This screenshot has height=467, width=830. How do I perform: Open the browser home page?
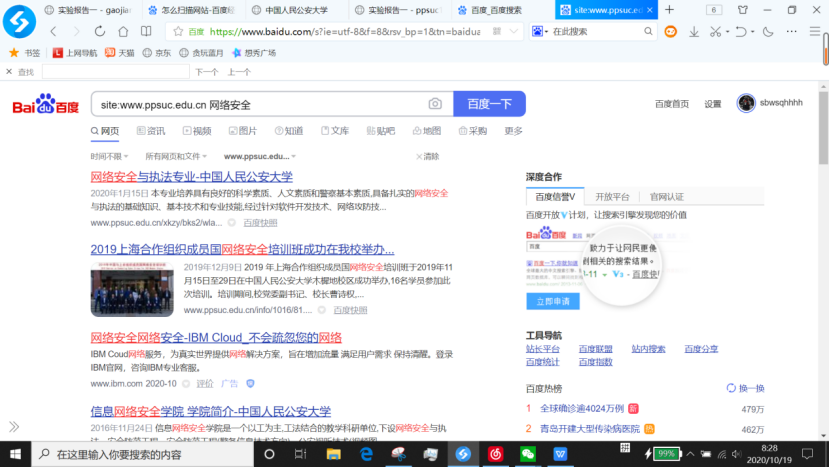[x=123, y=32]
